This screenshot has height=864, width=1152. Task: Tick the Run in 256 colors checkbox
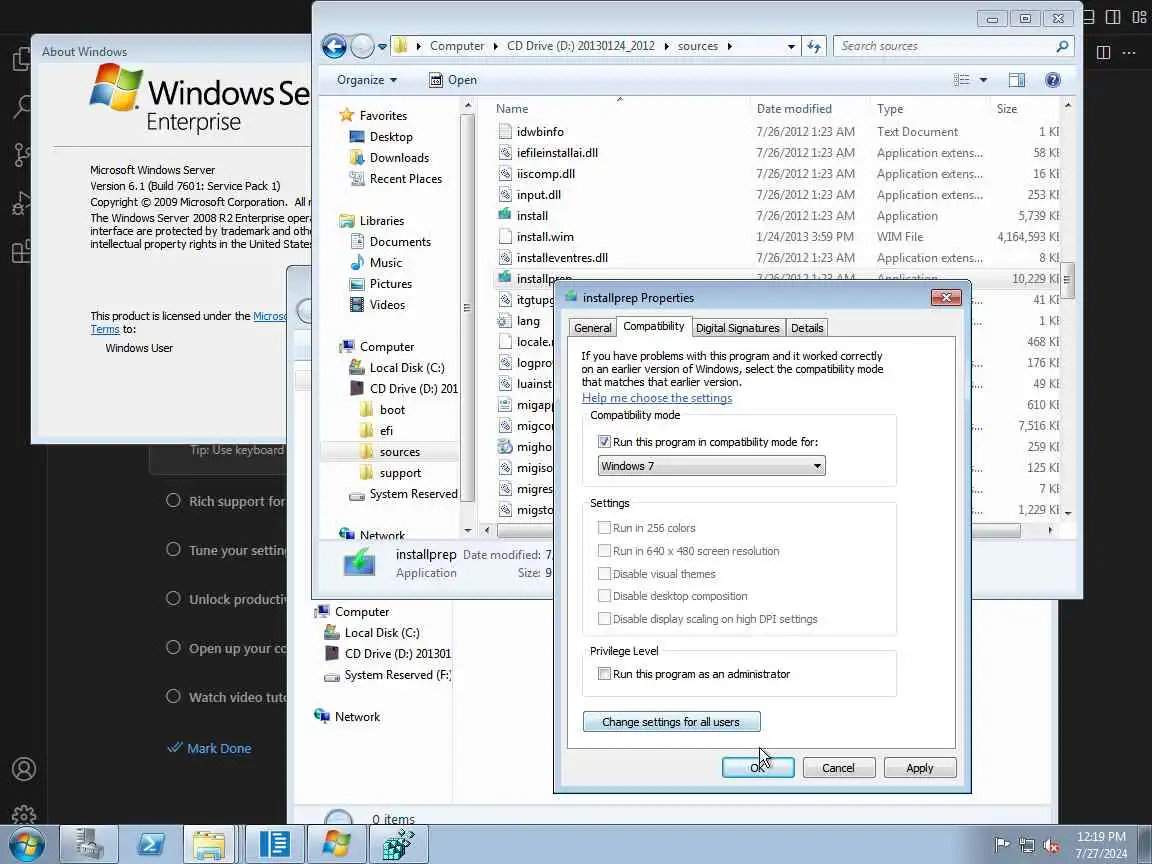(x=604, y=528)
